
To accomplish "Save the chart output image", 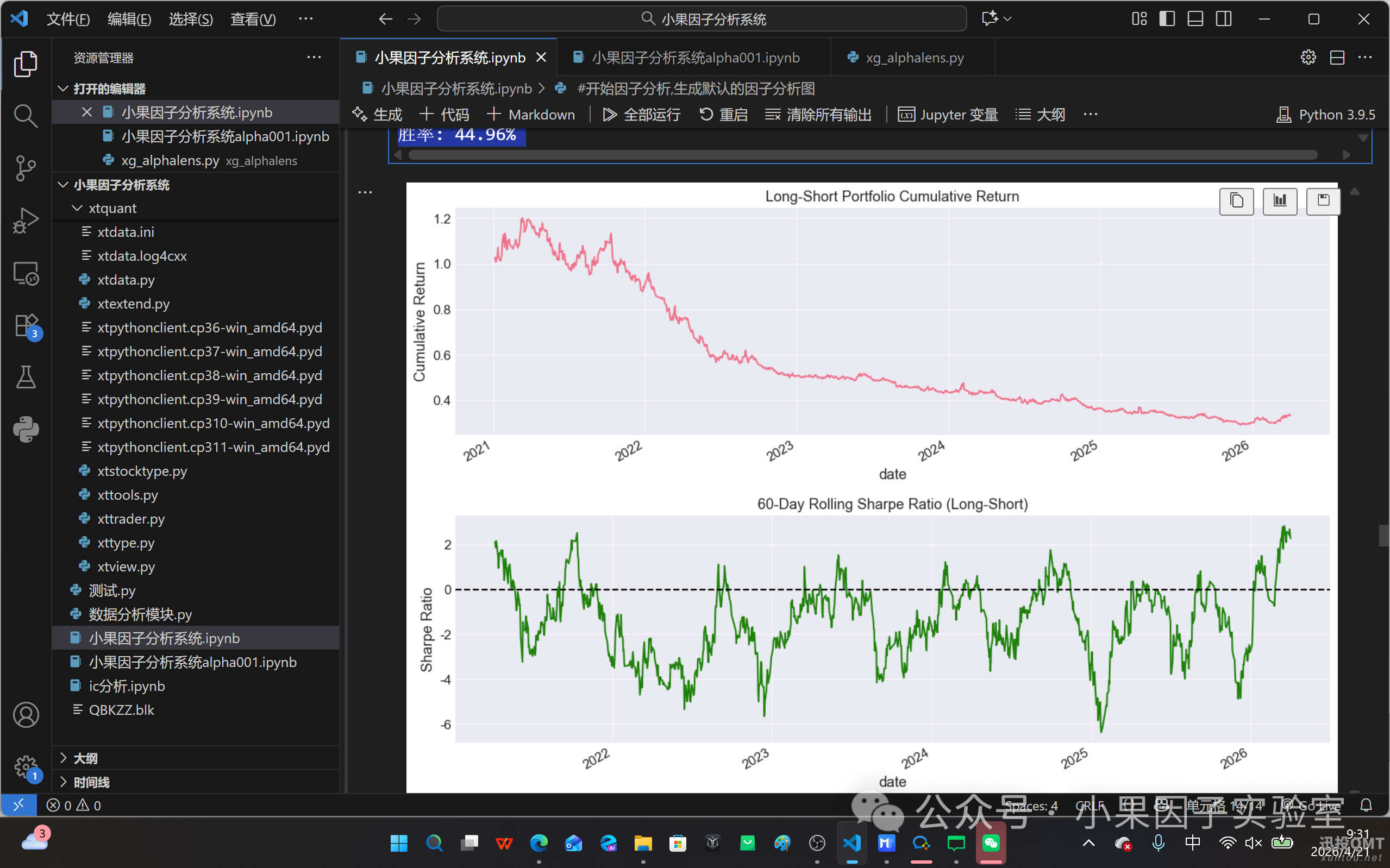I will point(1323,201).
